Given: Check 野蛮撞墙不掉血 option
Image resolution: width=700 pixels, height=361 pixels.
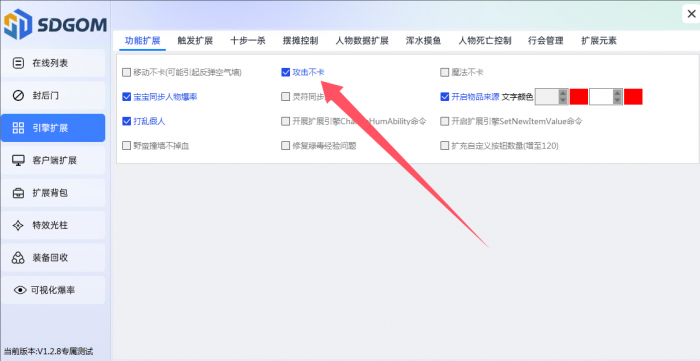Looking at the screenshot, I should pos(126,145).
